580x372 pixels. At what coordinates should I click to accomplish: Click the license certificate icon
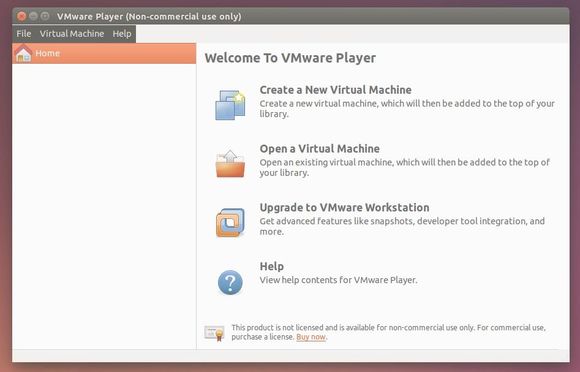(x=215, y=333)
